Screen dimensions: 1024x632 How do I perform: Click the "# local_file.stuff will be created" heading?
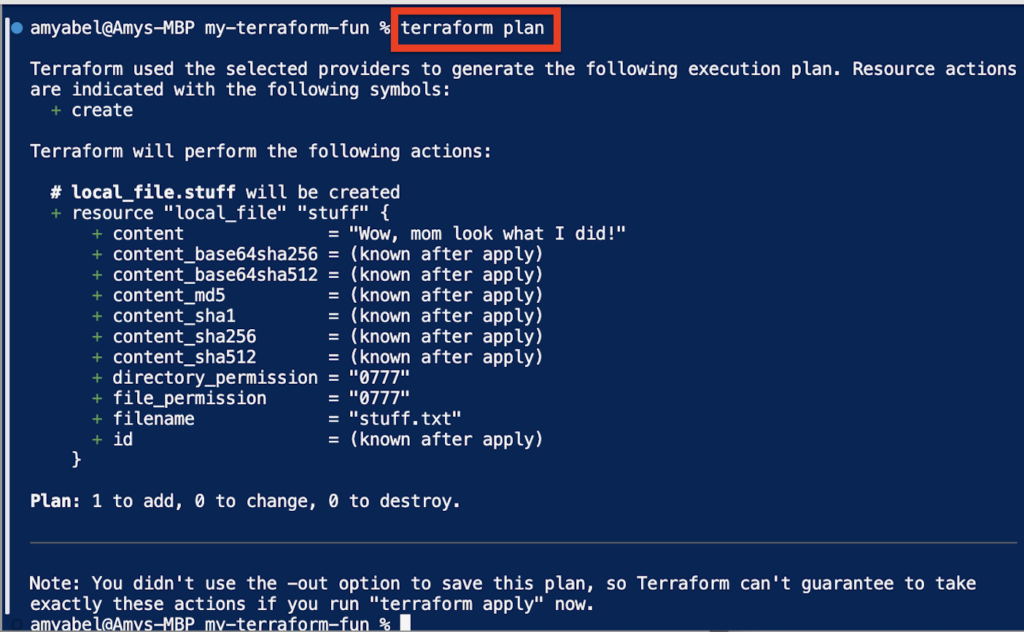pyautogui.click(x=225, y=192)
